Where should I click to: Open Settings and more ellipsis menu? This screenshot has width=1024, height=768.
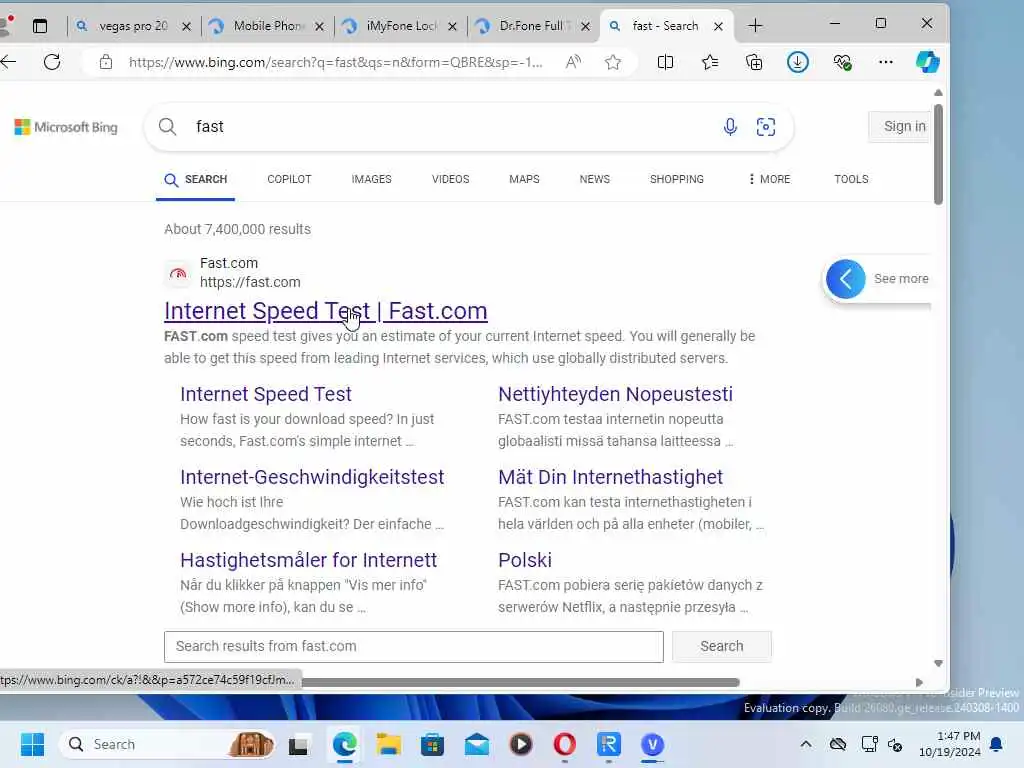pos(886,62)
